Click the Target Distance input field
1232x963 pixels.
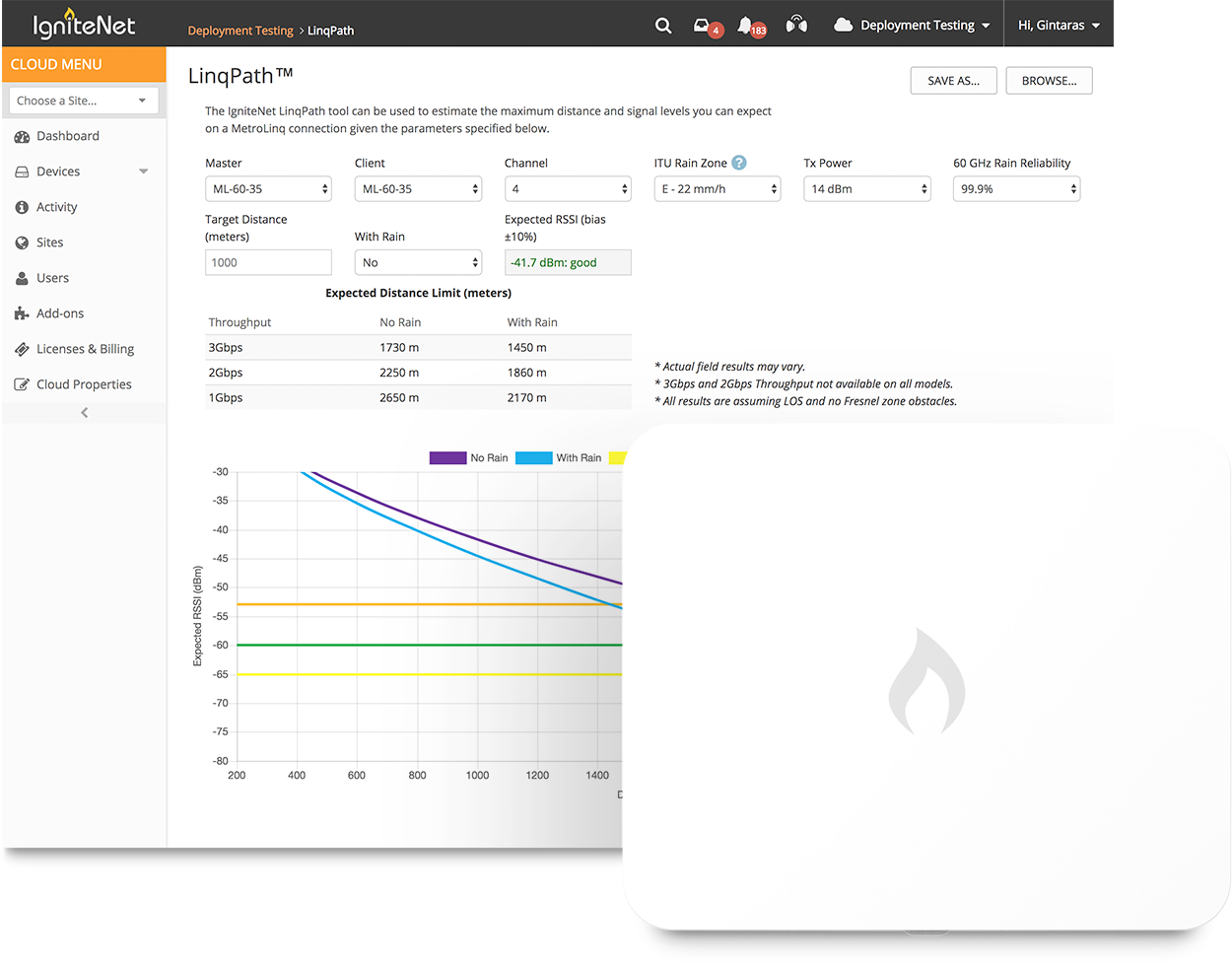(x=268, y=262)
